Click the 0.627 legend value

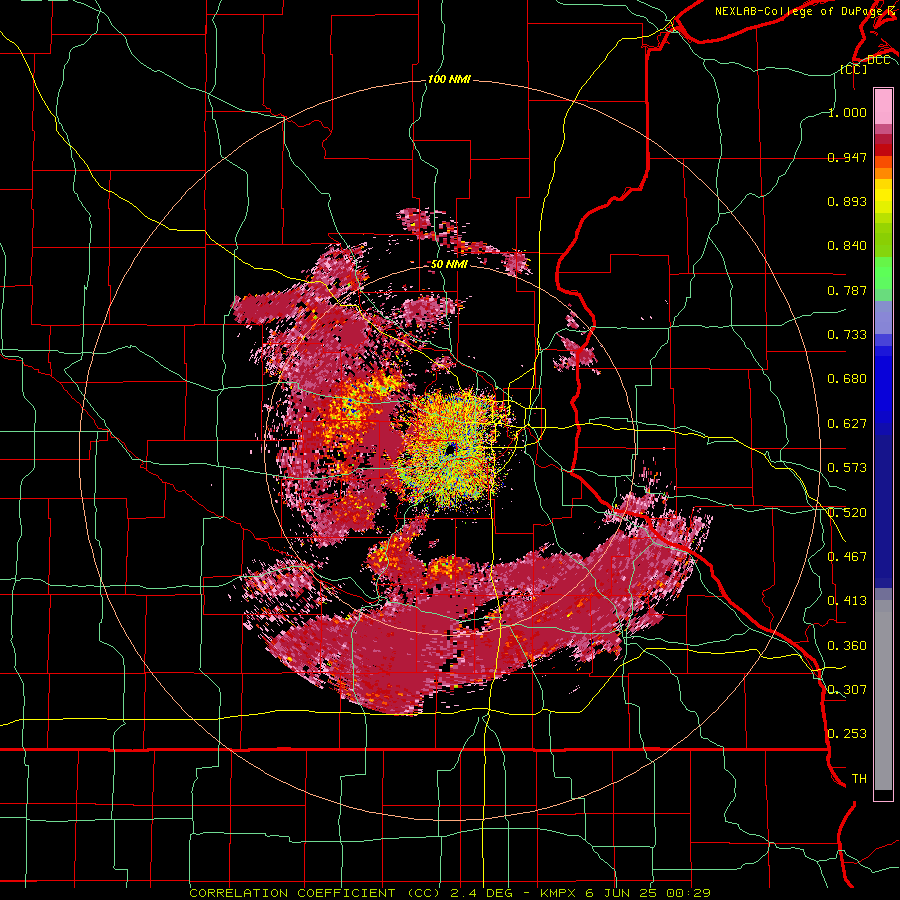pos(847,424)
